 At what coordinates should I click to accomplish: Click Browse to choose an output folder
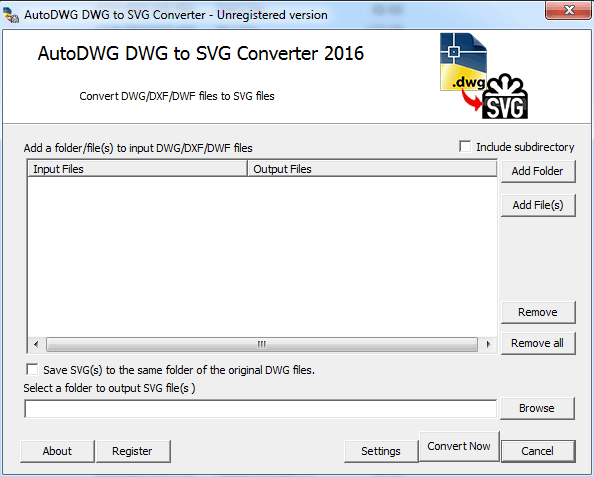coord(537,408)
